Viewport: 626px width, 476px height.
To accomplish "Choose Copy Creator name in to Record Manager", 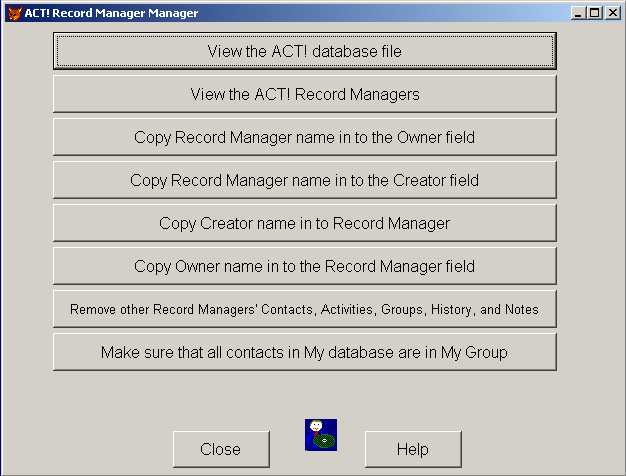I will (x=305, y=223).
